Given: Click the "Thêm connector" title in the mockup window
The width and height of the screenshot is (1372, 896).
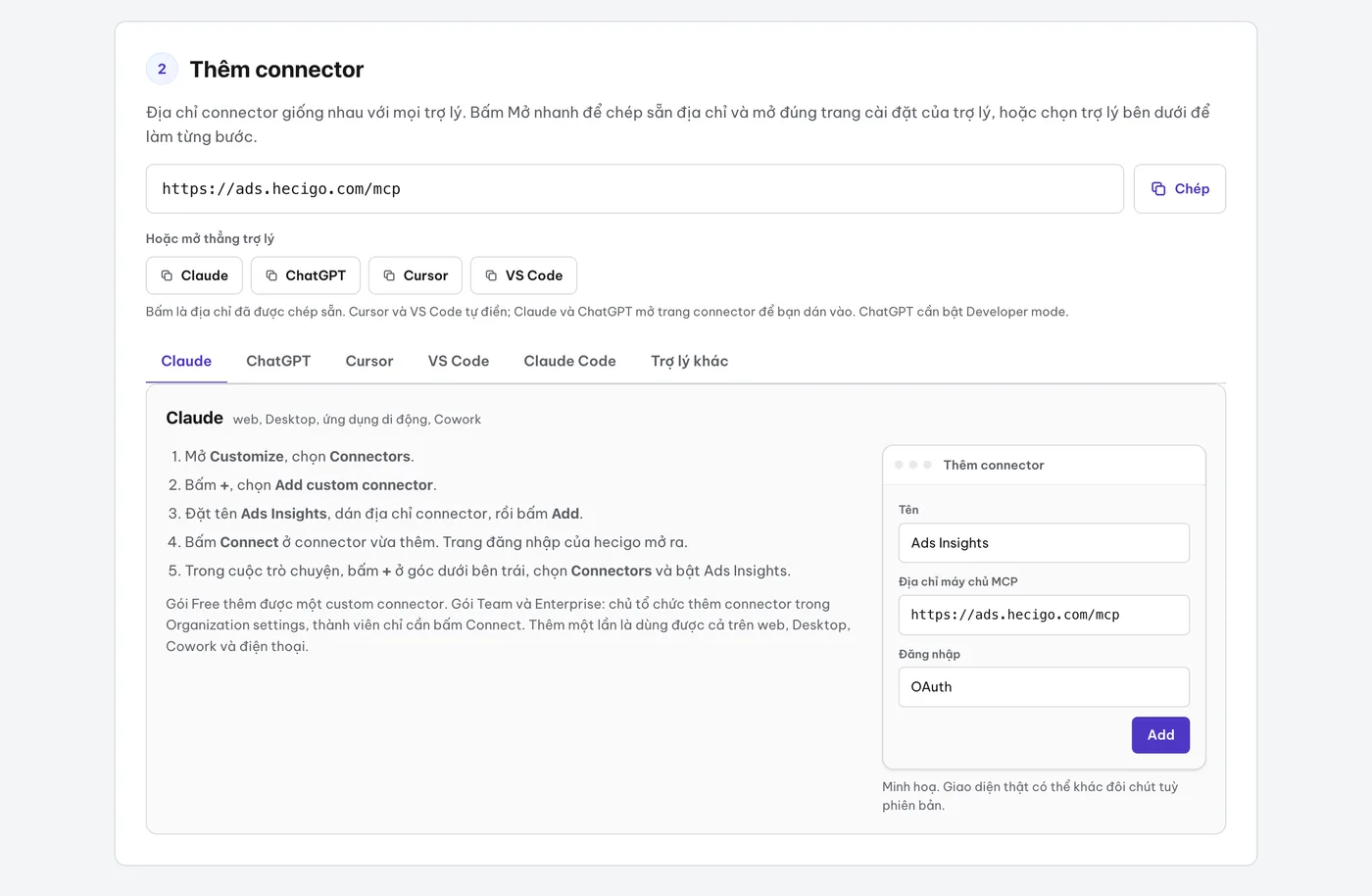Looking at the screenshot, I should coord(994,465).
